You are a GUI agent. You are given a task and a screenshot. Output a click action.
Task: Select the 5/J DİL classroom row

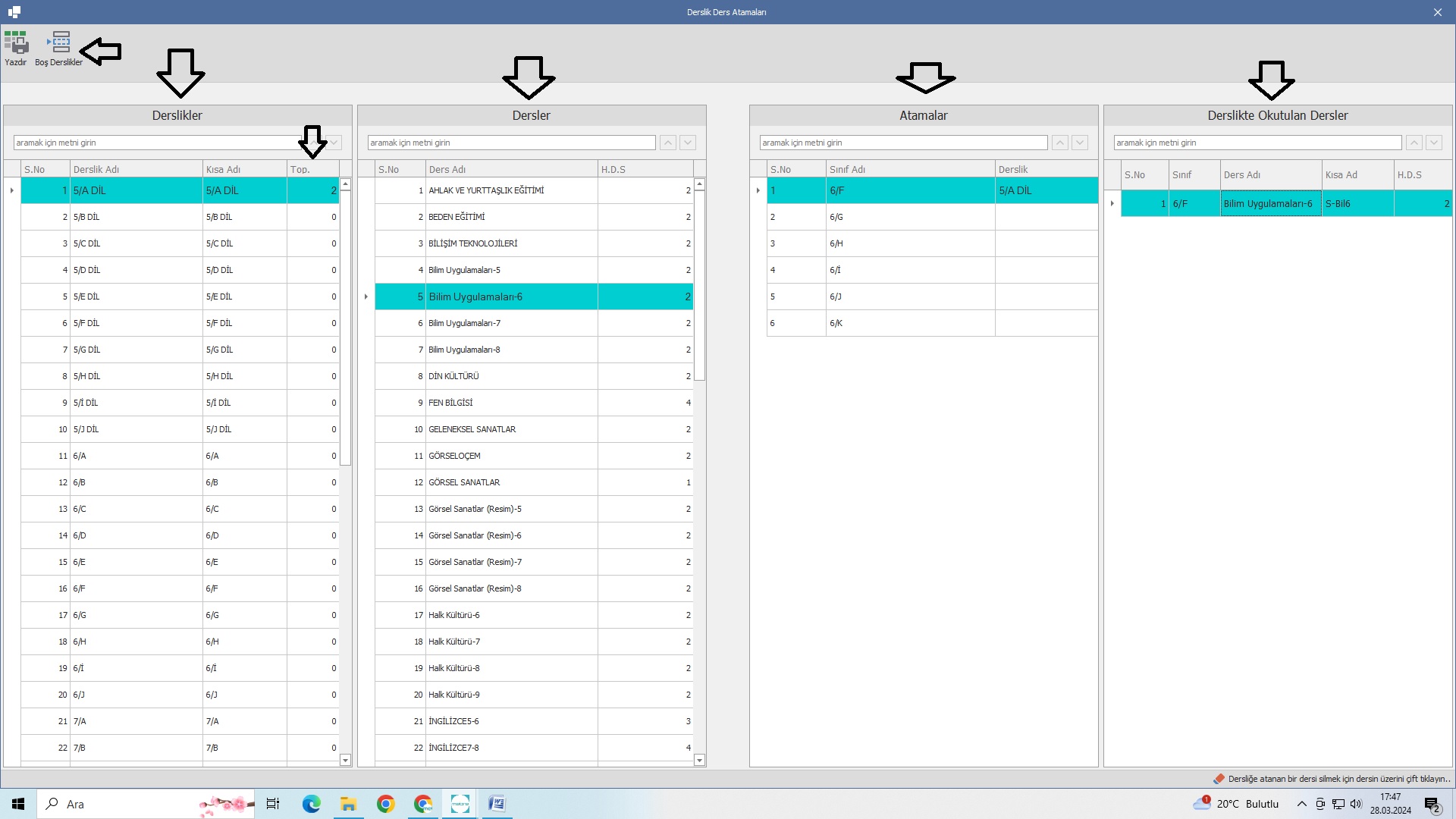click(180, 429)
